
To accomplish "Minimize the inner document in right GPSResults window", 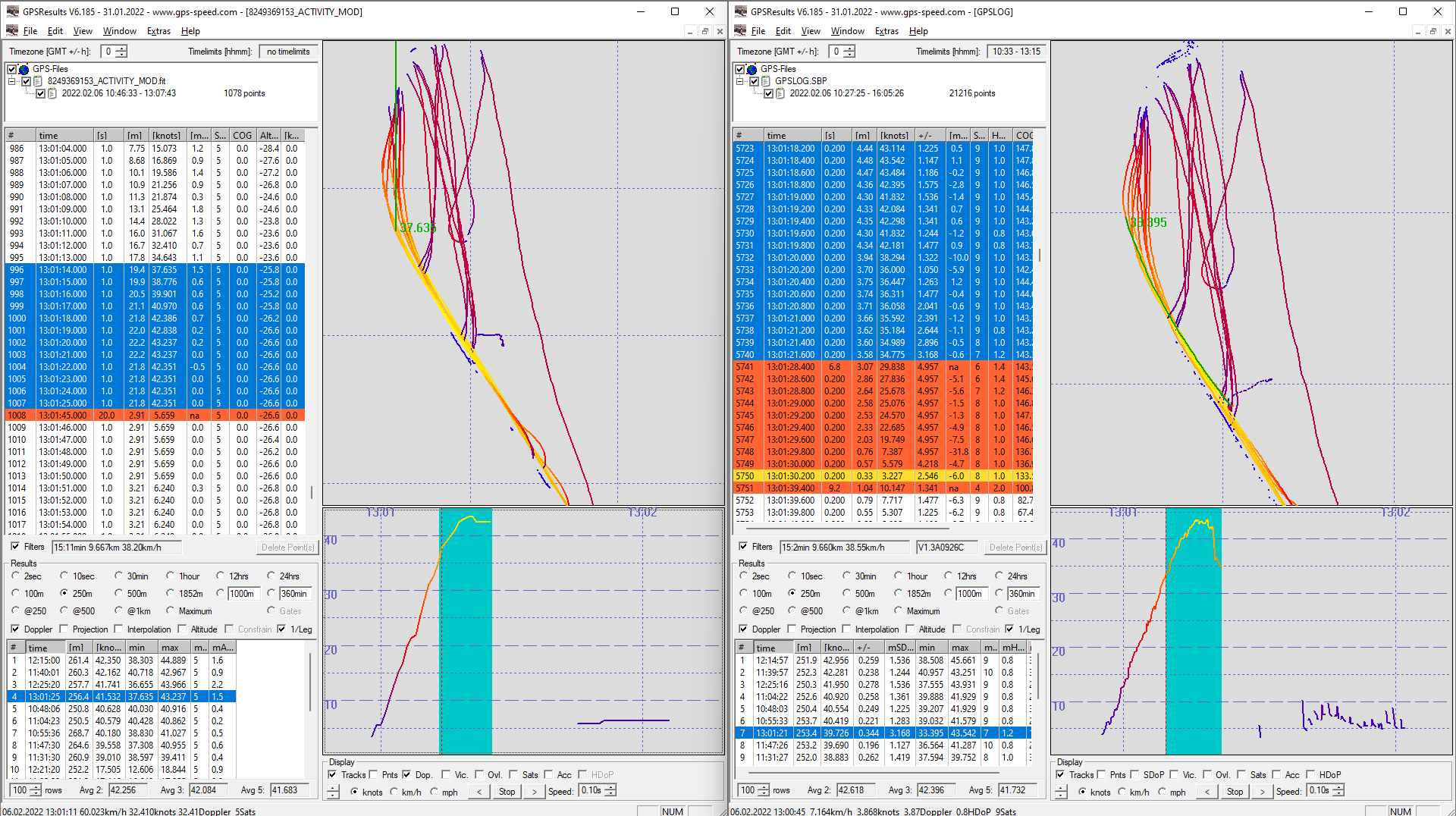I will (x=1417, y=31).
